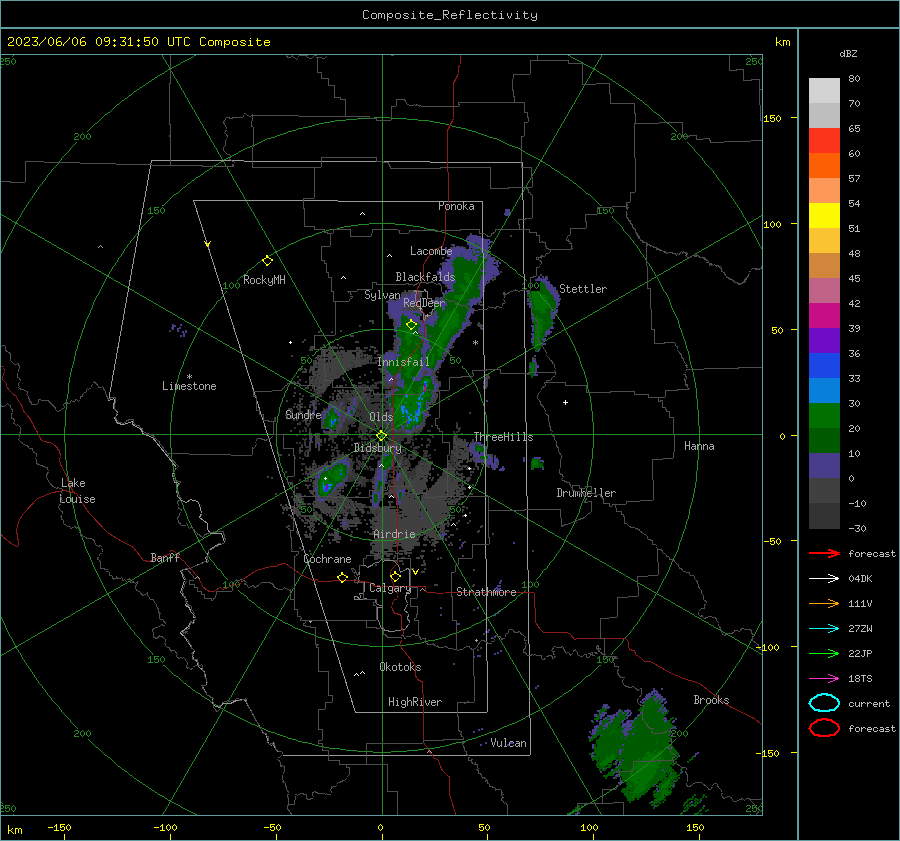
Task: Click the light gray 80 dBZ swatch
Action: click(824, 90)
